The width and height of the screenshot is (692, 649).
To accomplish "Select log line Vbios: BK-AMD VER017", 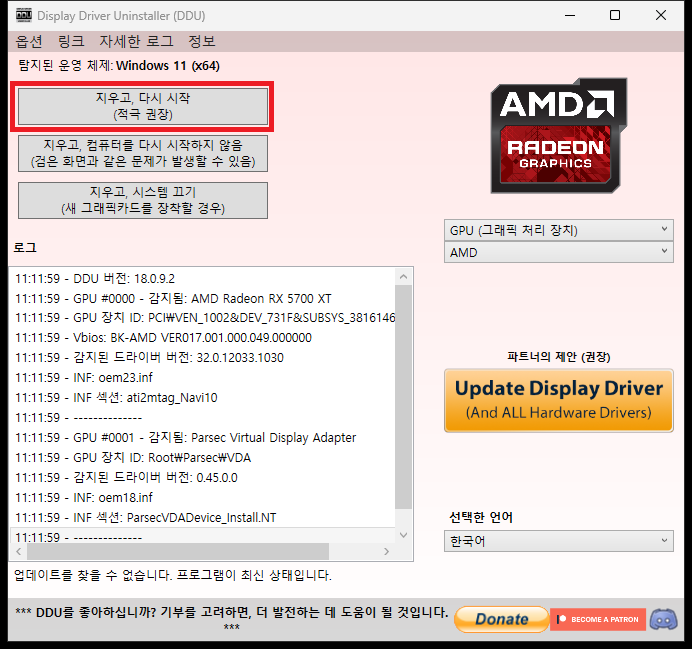I will coord(203,338).
